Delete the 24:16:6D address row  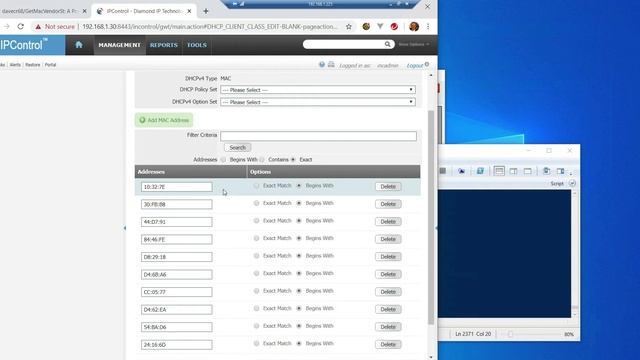coord(388,344)
